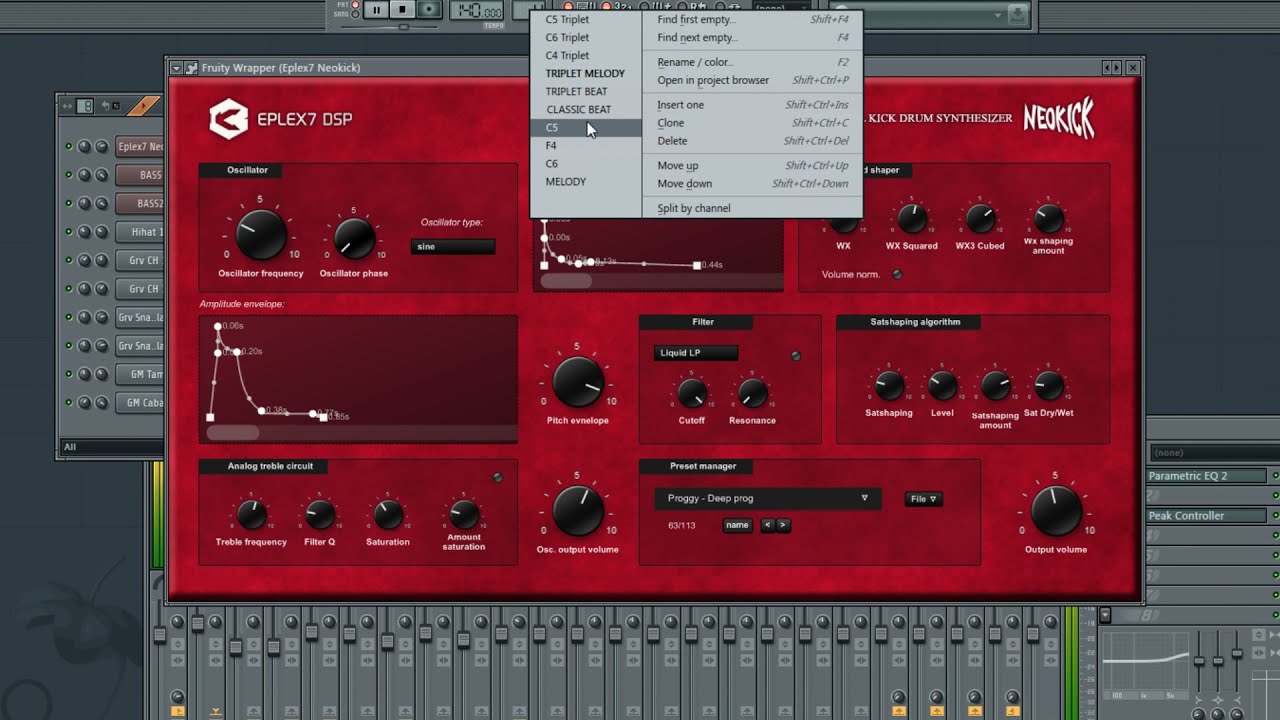Select the Hihat 1 channel button
The image size is (1280, 720).
tap(139, 232)
